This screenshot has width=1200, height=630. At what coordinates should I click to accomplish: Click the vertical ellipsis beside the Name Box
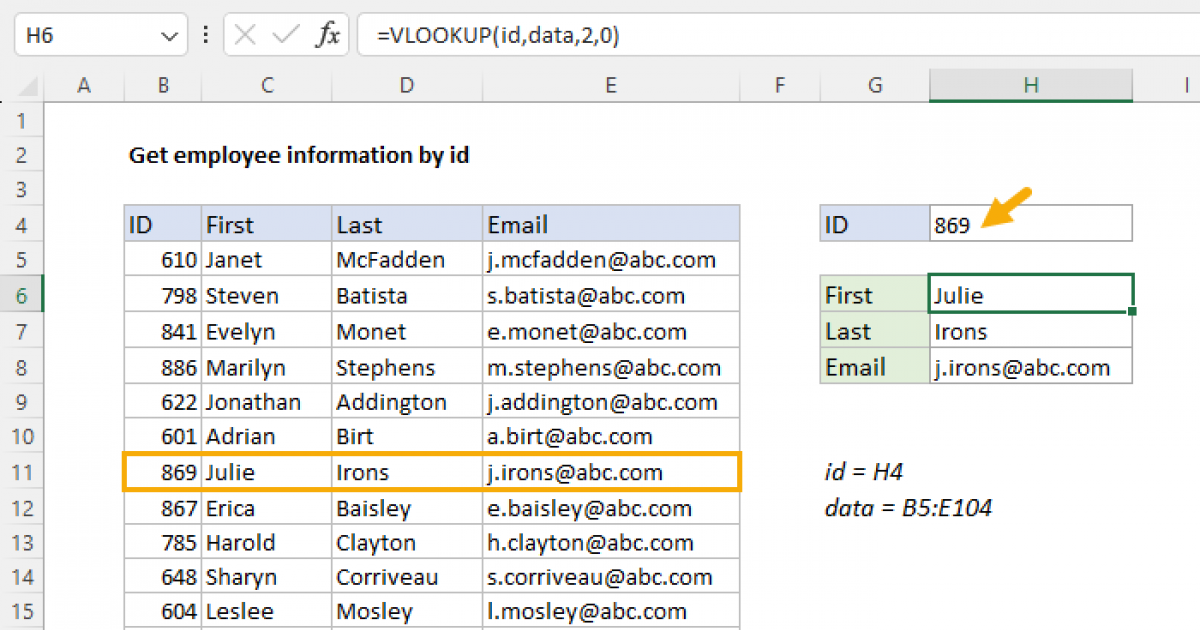click(205, 34)
